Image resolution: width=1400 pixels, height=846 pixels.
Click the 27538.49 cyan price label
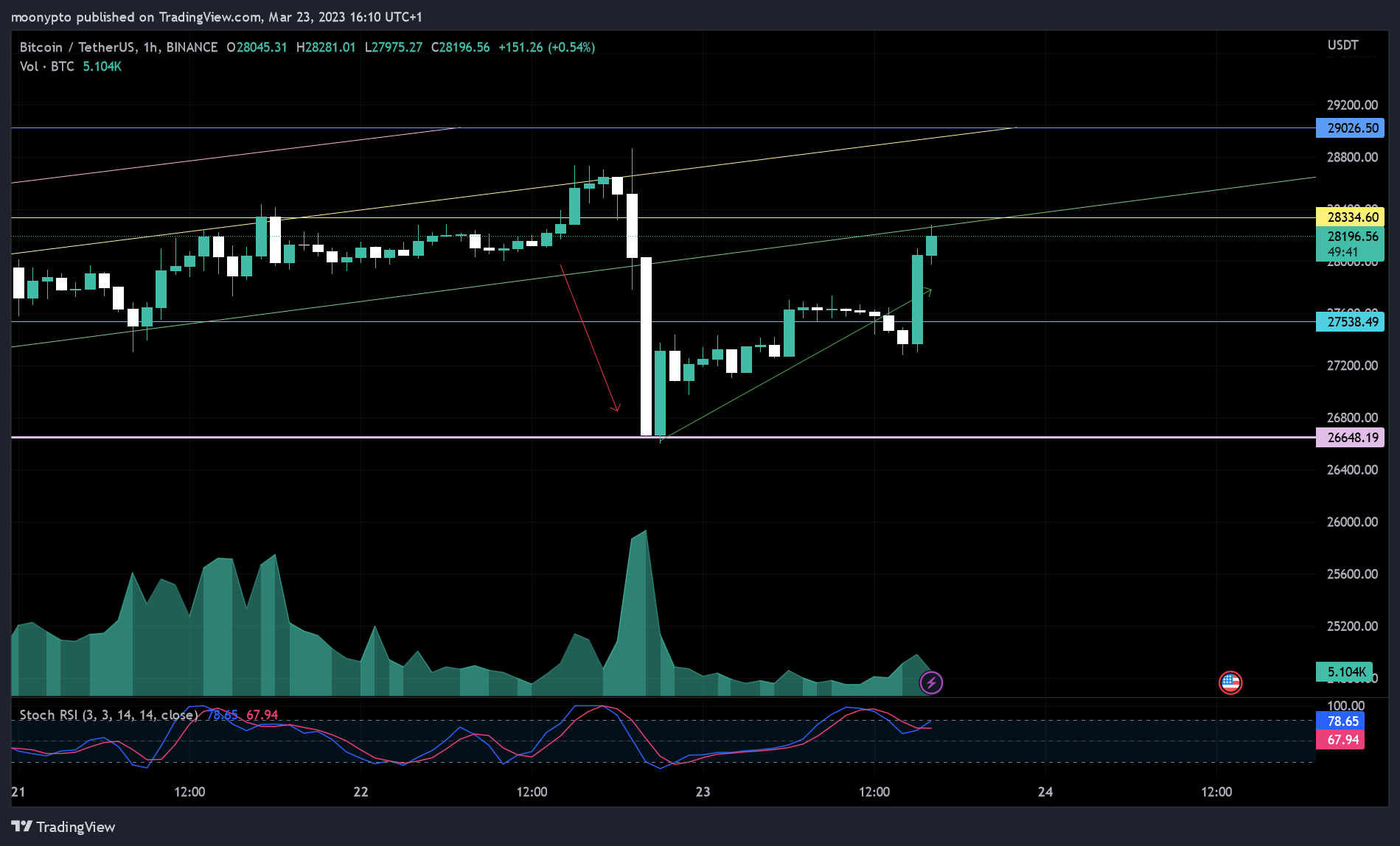click(x=1351, y=322)
